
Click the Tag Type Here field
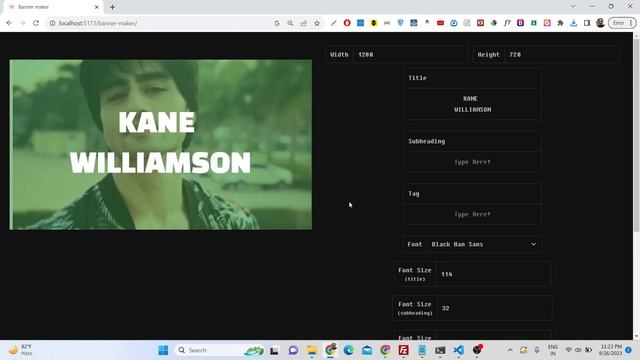472,214
